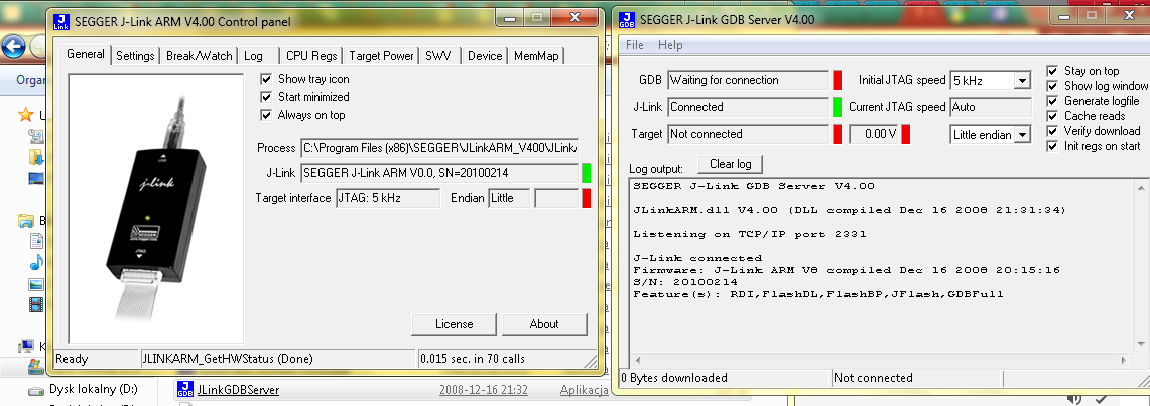Click the Process path field
Screen dimensions: 1150x406
[x=439, y=148]
